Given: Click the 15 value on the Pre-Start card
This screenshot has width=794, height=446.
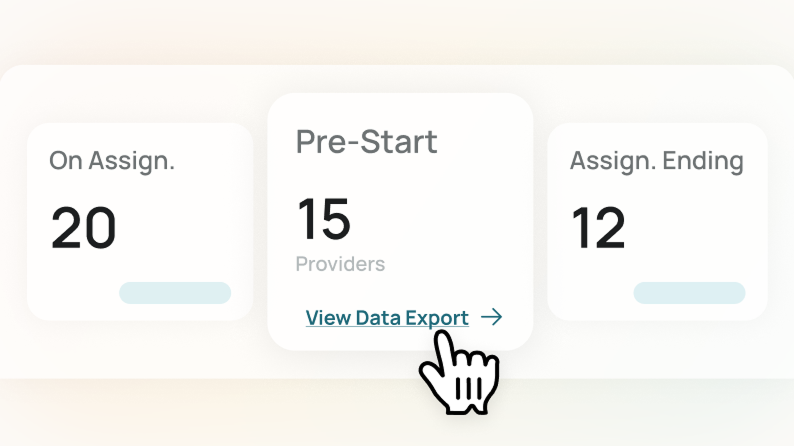Looking at the screenshot, I should coord(324,220).
